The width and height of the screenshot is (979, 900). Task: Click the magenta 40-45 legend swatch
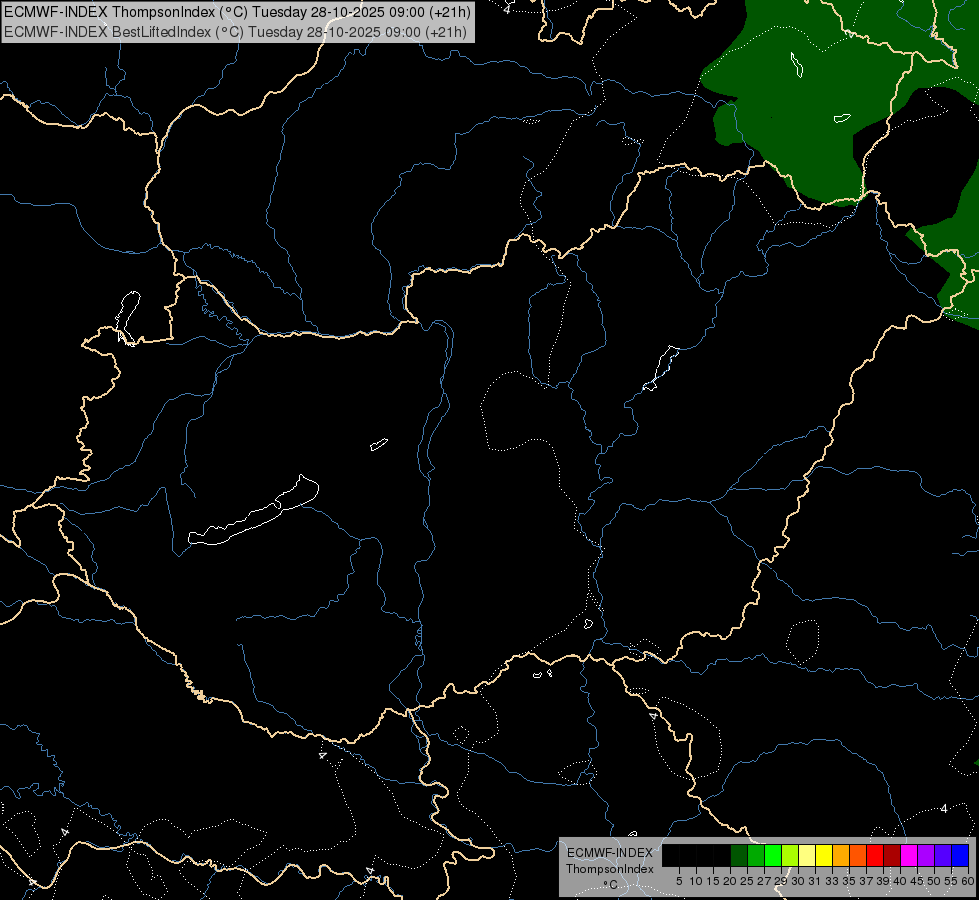point(909,855)
